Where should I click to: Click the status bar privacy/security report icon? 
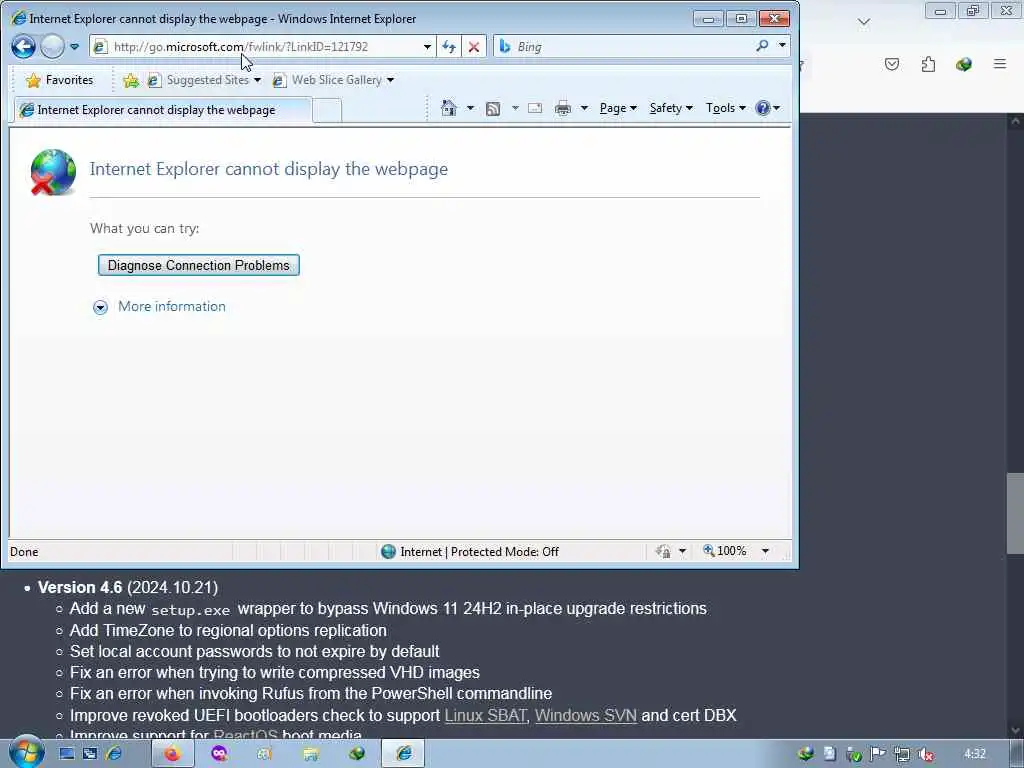(664, 552)
